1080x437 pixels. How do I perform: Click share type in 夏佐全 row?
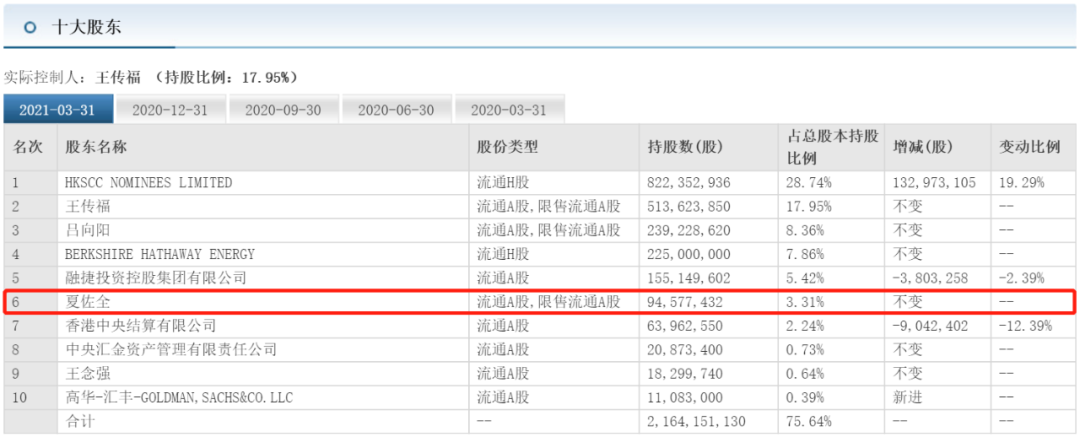point(548,302)
